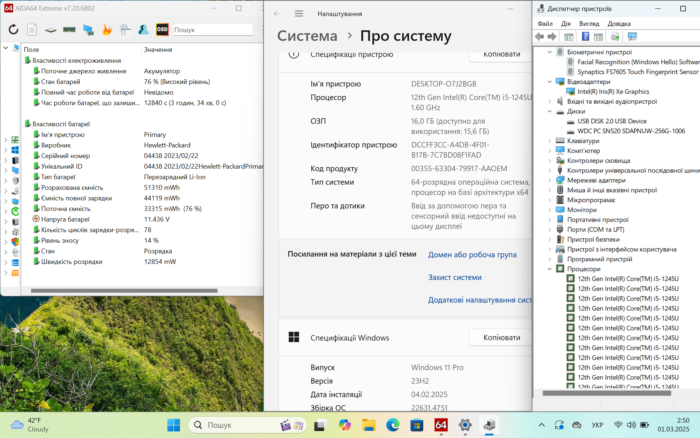
Task: Open the AIDA64 preferences checklist icon
Action: (125, 29)
